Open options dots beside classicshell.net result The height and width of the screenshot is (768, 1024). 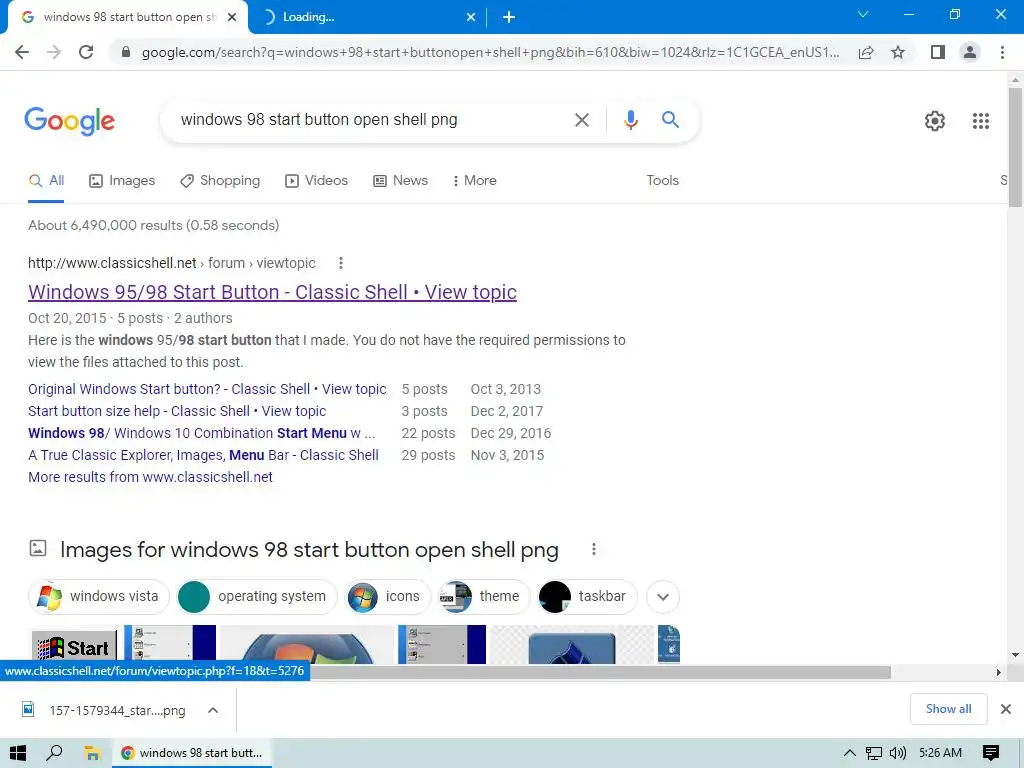340,263
